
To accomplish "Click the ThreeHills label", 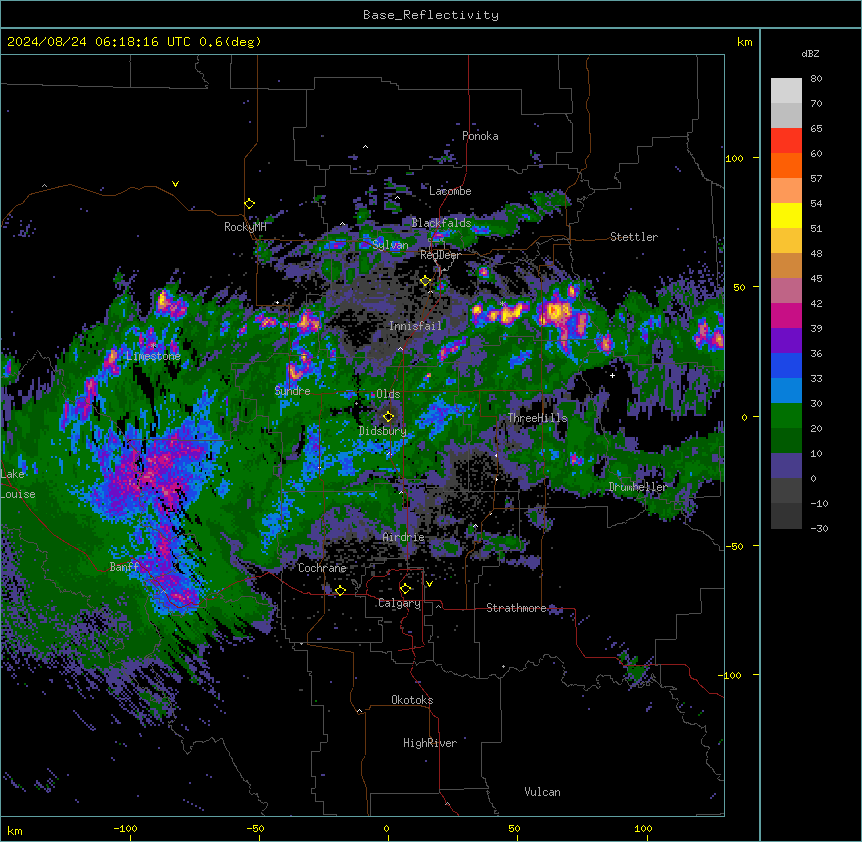I will tap(537, 418).
